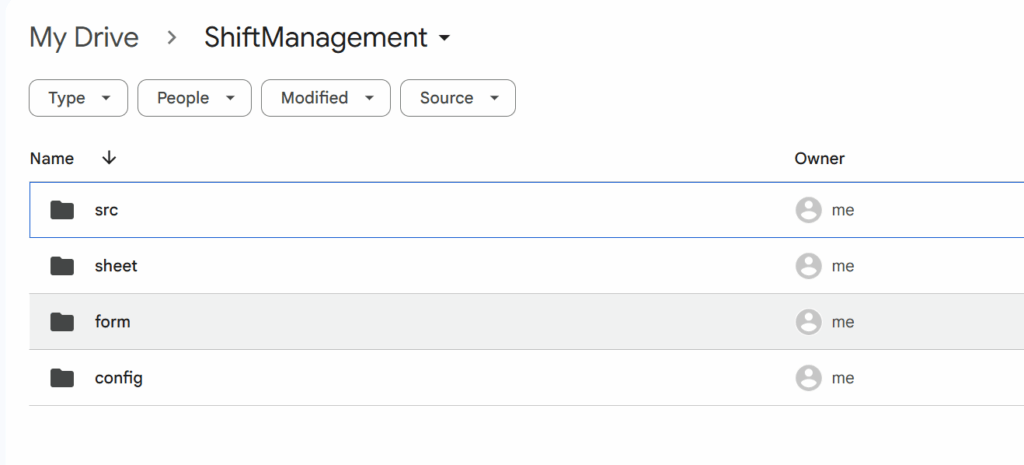Click the sheet folder icon
The width and height of the screenshot is (1024, 465).
(62, 266)
